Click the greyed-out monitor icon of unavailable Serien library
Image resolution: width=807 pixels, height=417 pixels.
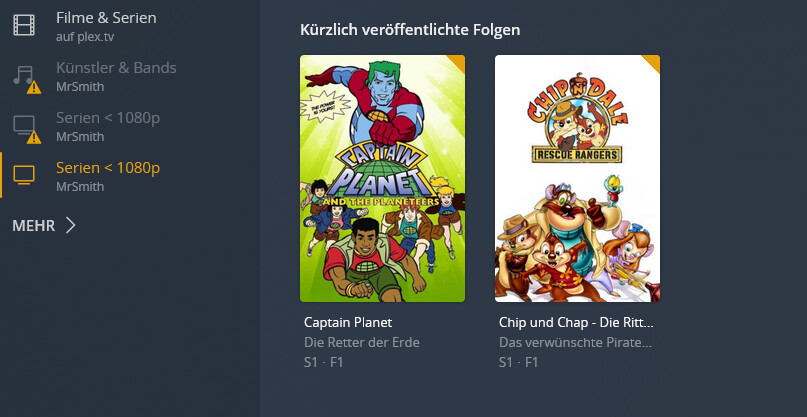tap(24, 124)
